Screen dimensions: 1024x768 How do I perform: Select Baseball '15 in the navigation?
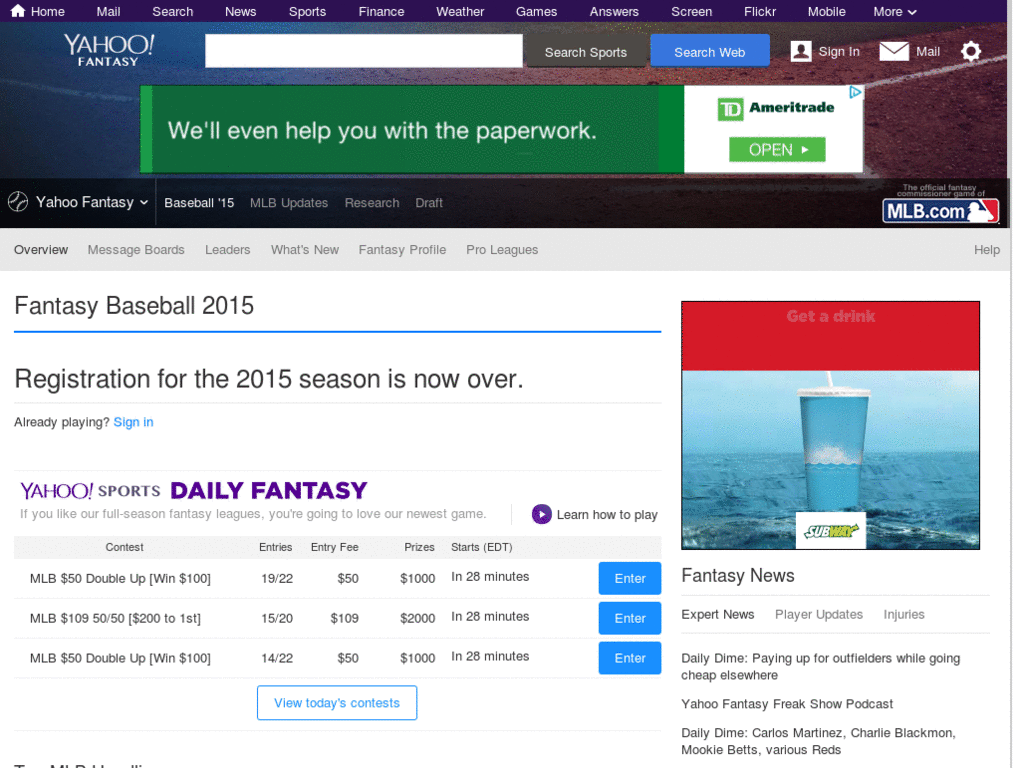click(x=198, y=202)
